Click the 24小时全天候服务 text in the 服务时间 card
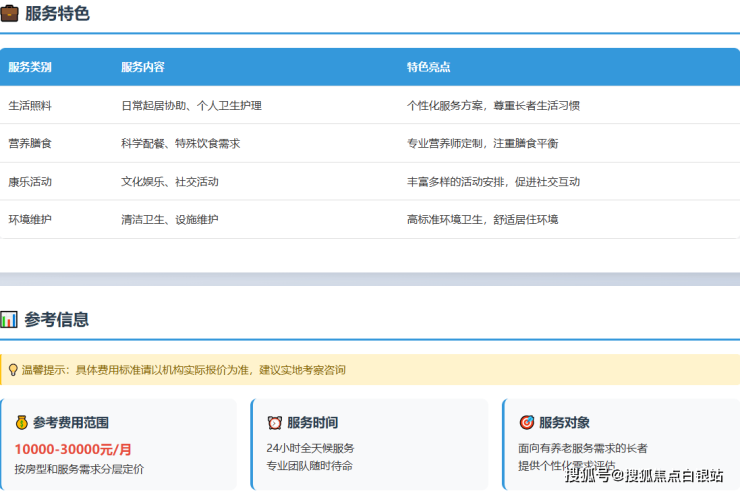Screen dimensions: 740x491 click(x=310, y=448)
